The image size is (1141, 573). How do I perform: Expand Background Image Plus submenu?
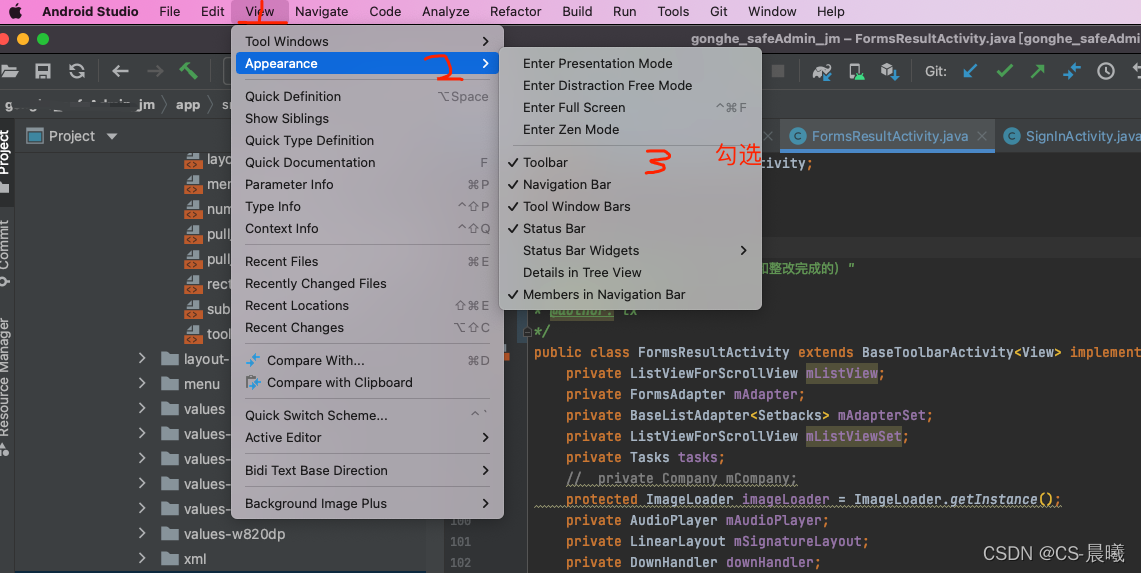[367, 504]
